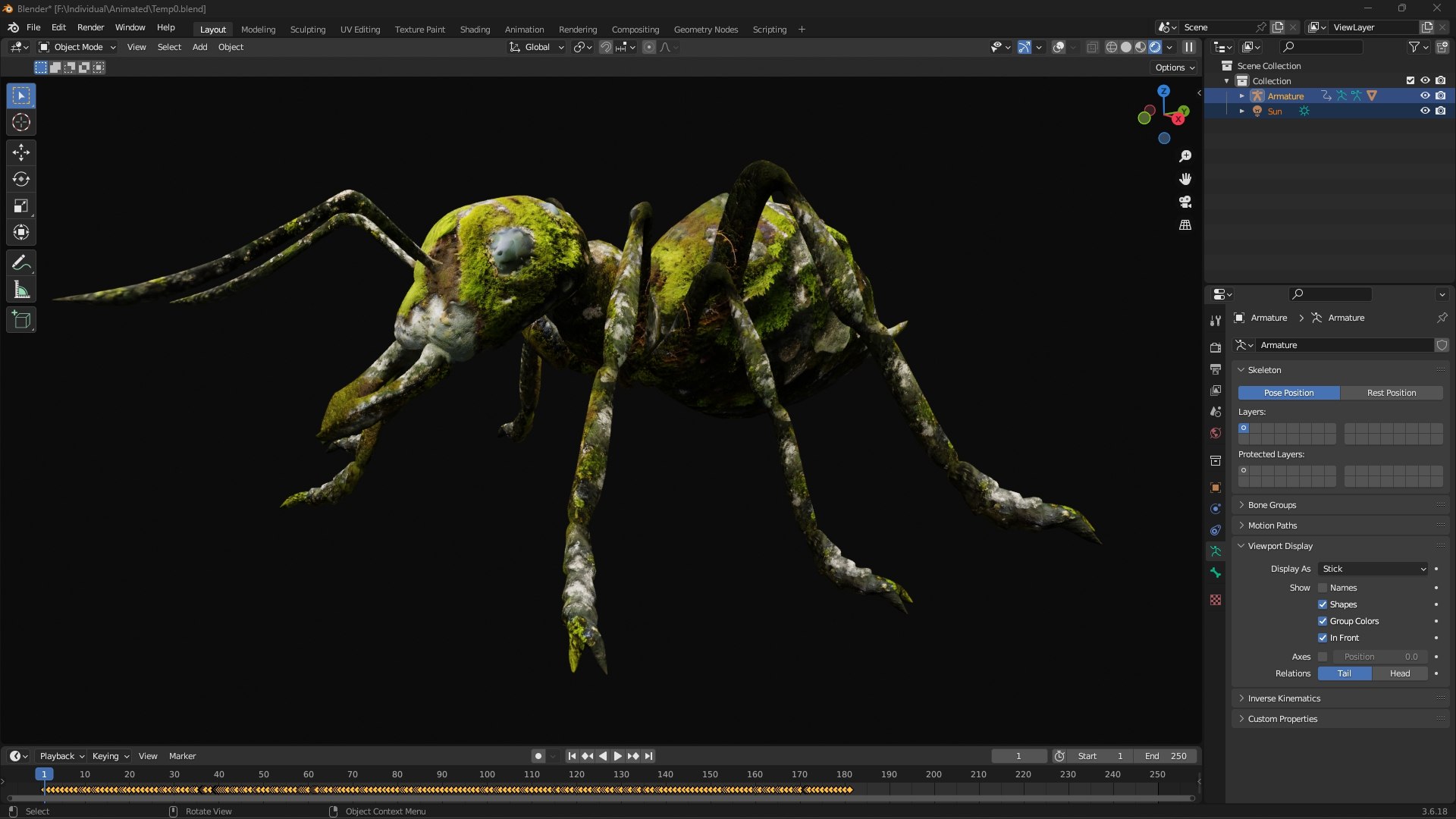Click the outliner search field
Image resolution: width=1456 pixels, height=819 pixels.
click(x=1320, y=47)
